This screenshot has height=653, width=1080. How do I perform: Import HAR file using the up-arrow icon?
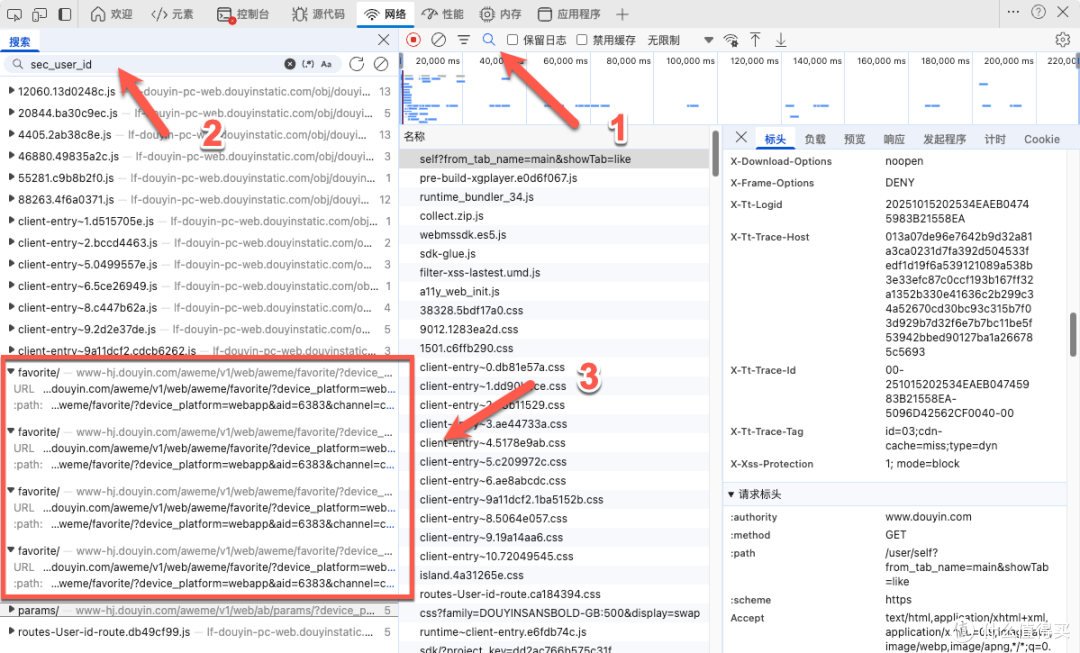click(757, 39)
